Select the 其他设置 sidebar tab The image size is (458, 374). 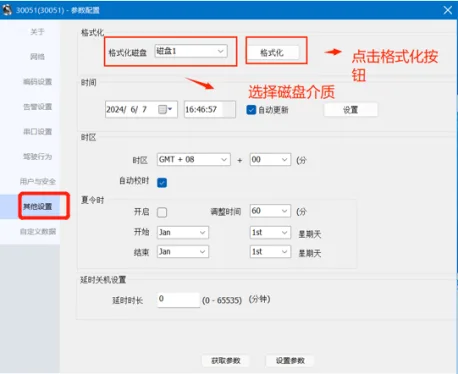[37, 206]
